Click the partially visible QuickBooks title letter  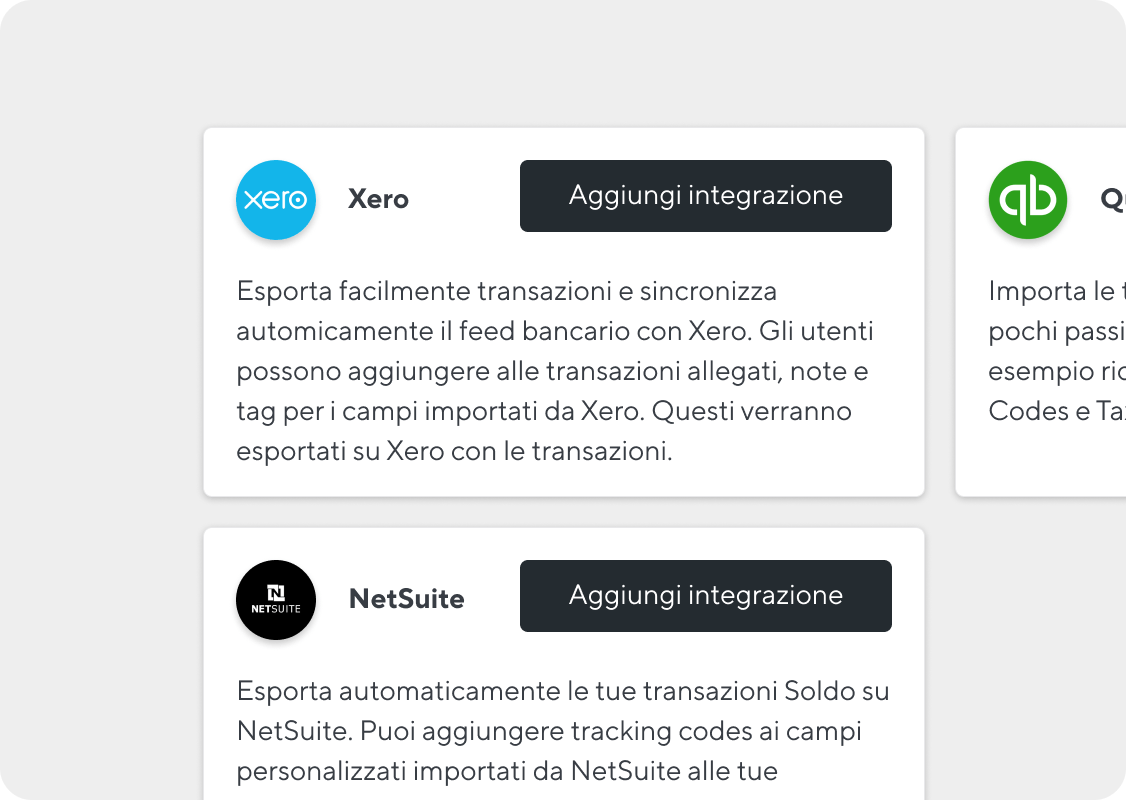[x=1113, y=200]
